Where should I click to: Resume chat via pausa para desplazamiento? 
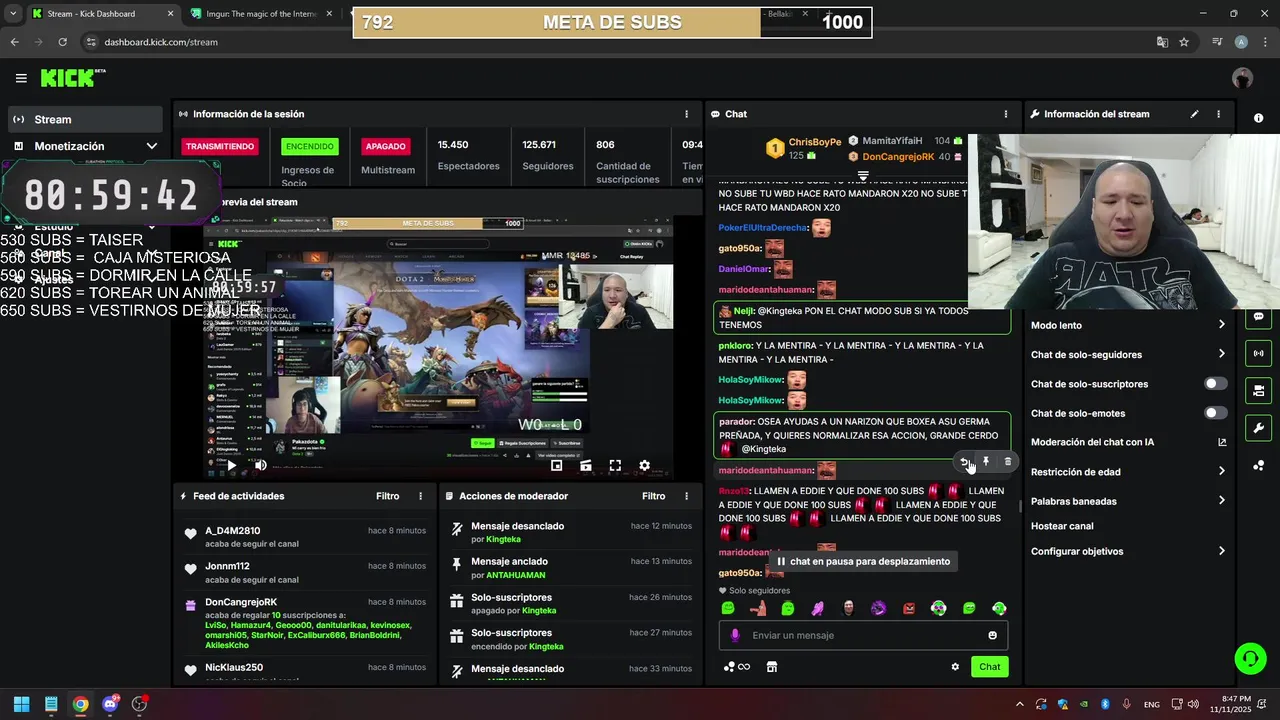tap(863, 562)
